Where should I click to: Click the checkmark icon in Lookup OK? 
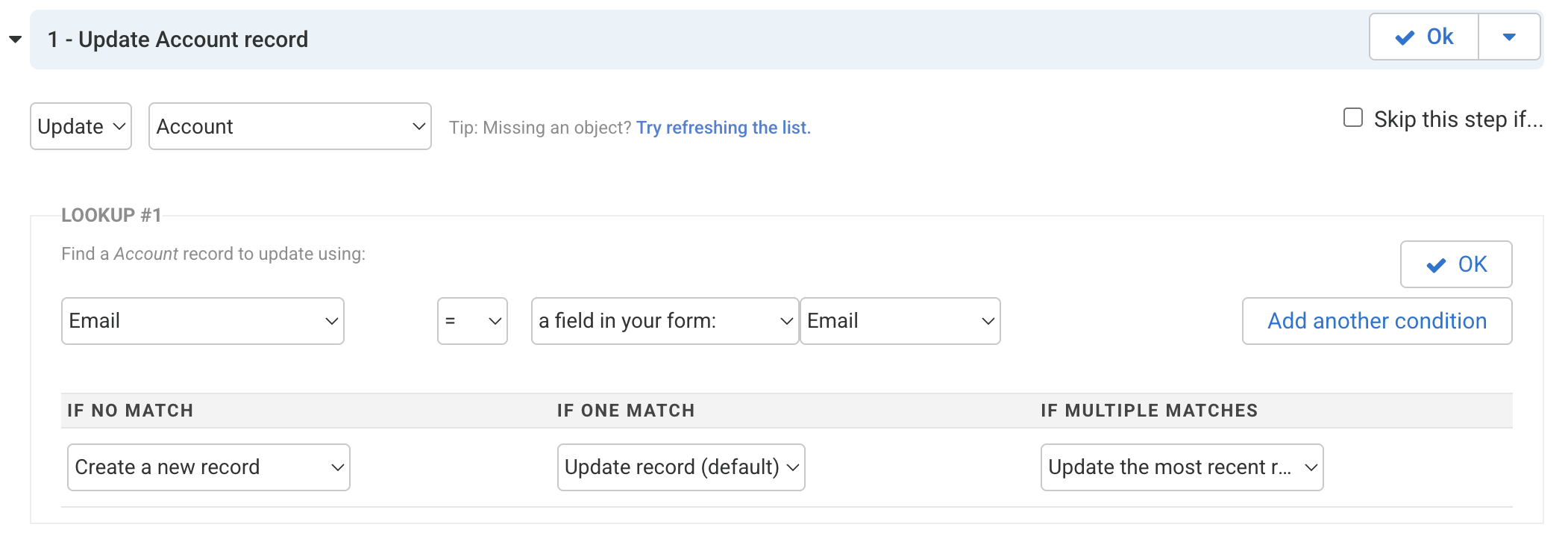[x=1435, y=265]
